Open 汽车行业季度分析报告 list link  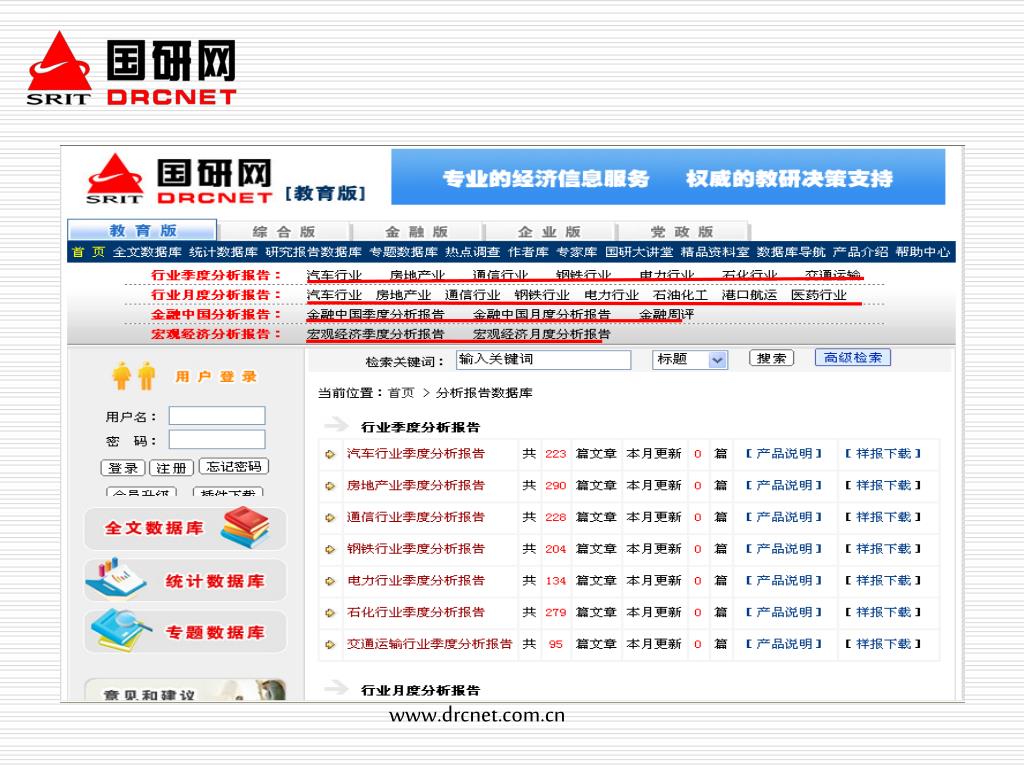(x=415, y=454)
